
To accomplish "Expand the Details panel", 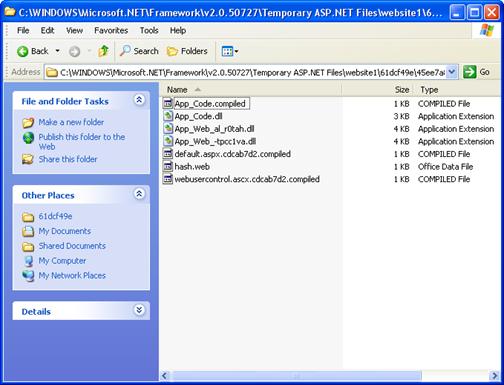I will (139, 310).
